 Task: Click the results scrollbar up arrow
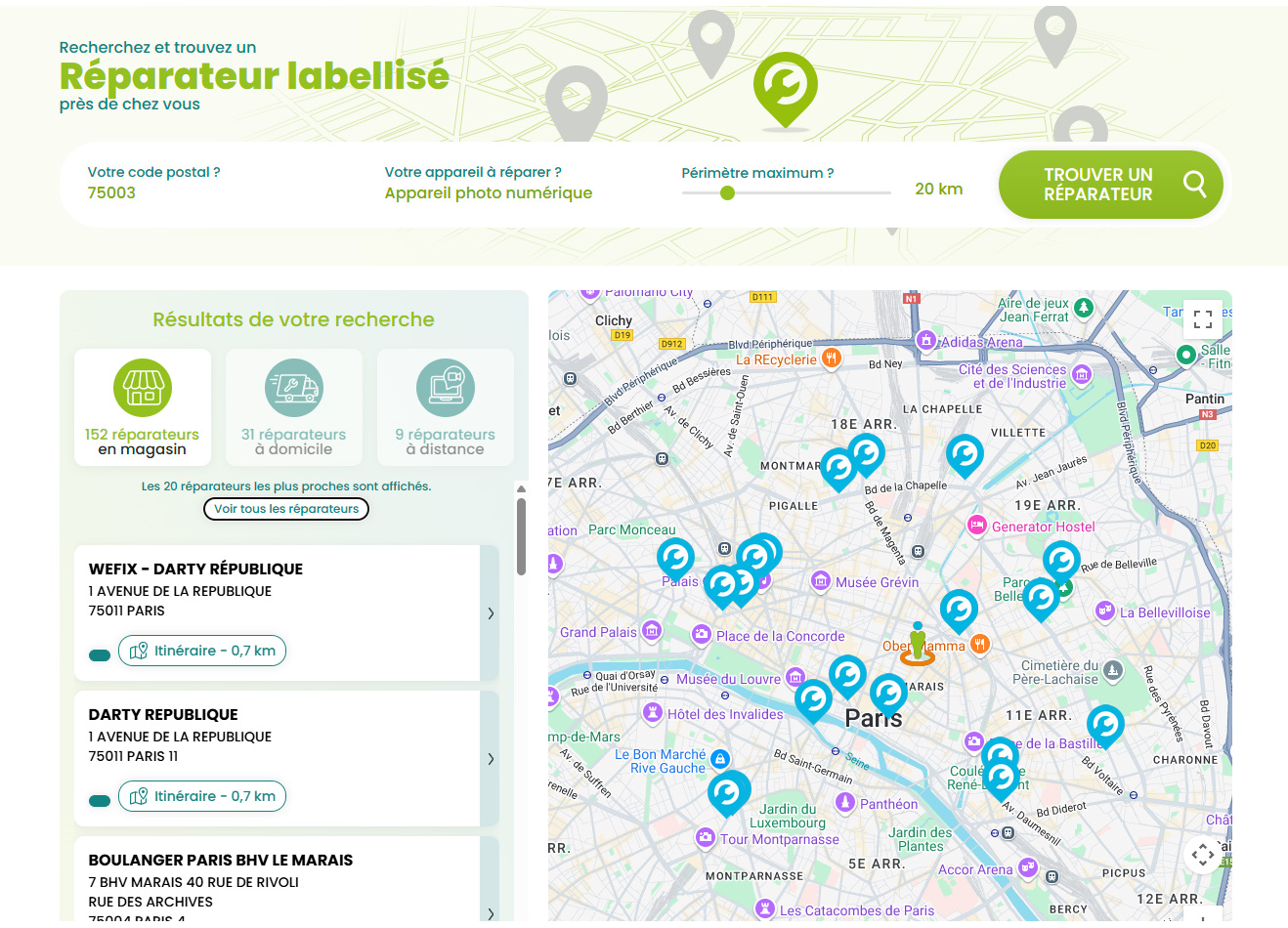click(521, 489)
